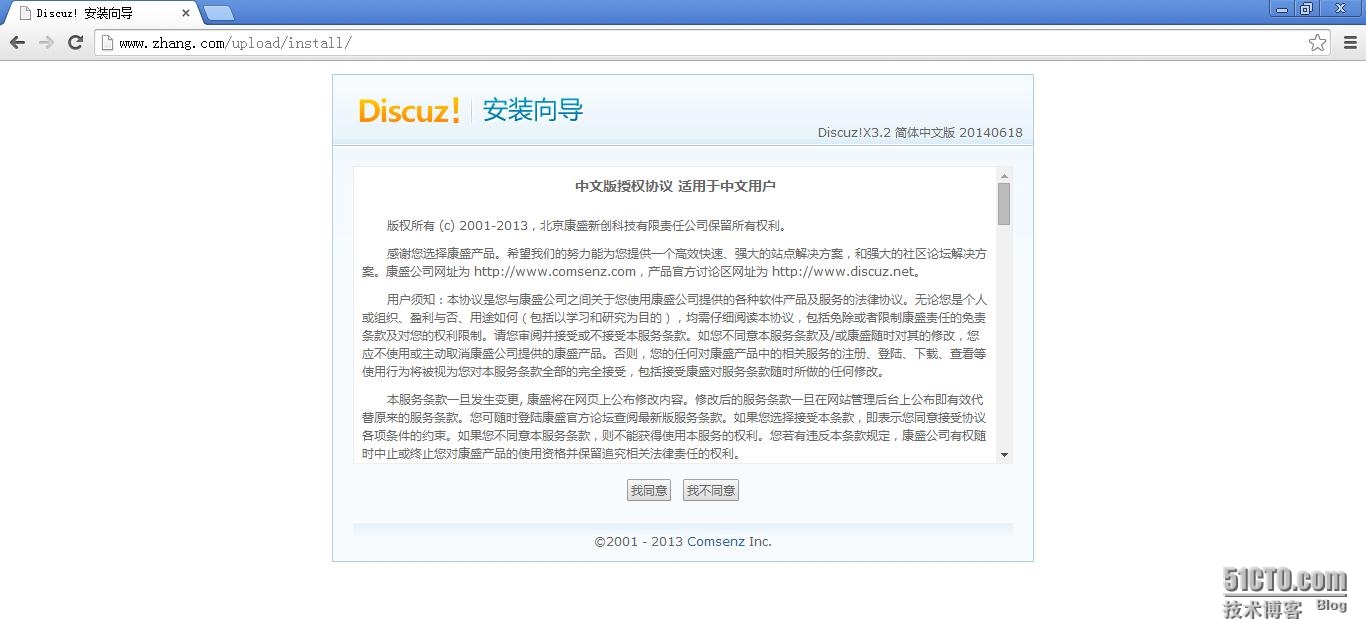Image resolution: width=1366 pixels, height=638 pixels.
Task: Open the Chrome menu icon
Action: pos(1349,42)
